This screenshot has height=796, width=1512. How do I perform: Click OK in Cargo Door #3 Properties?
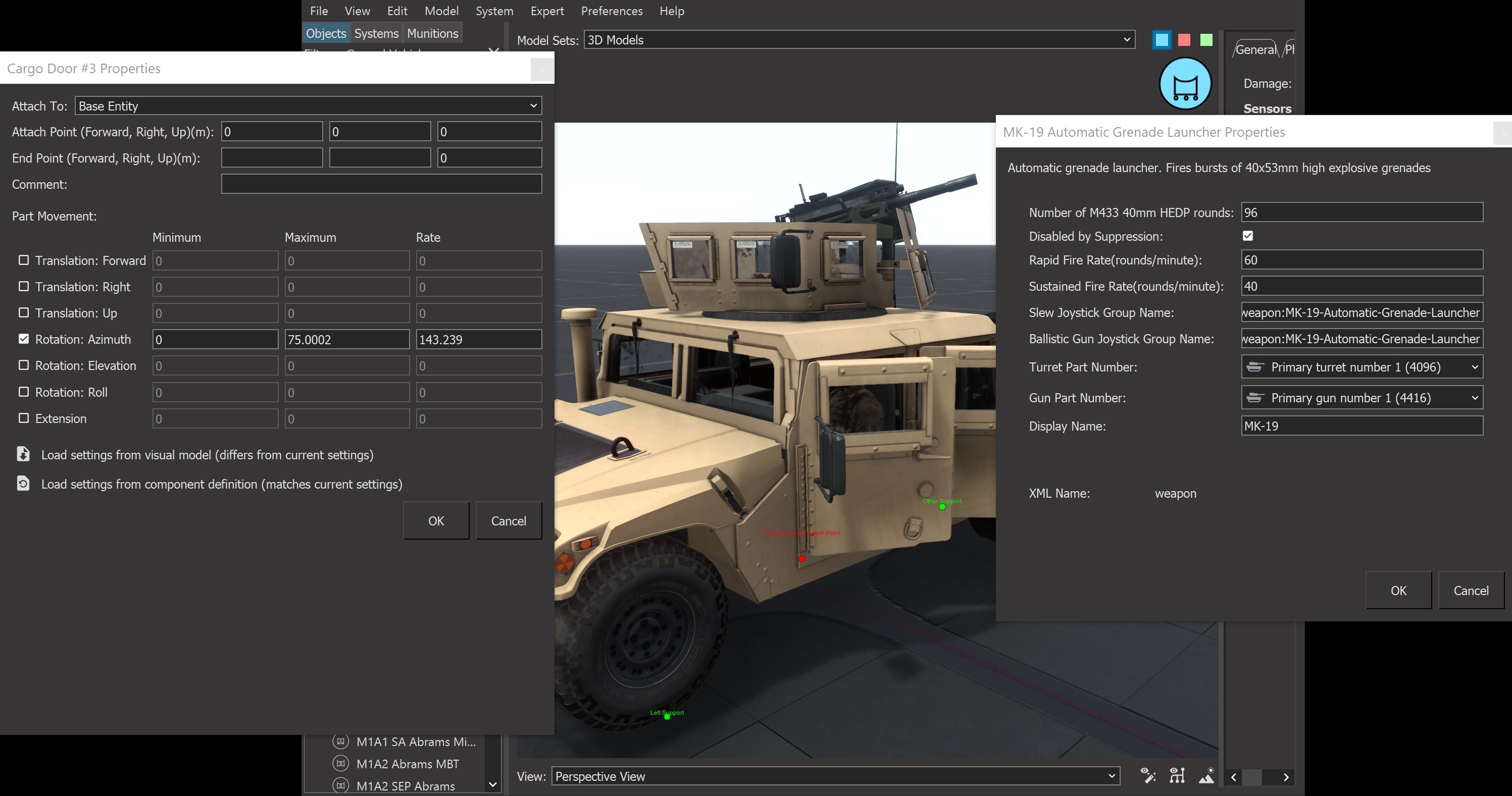435,520
